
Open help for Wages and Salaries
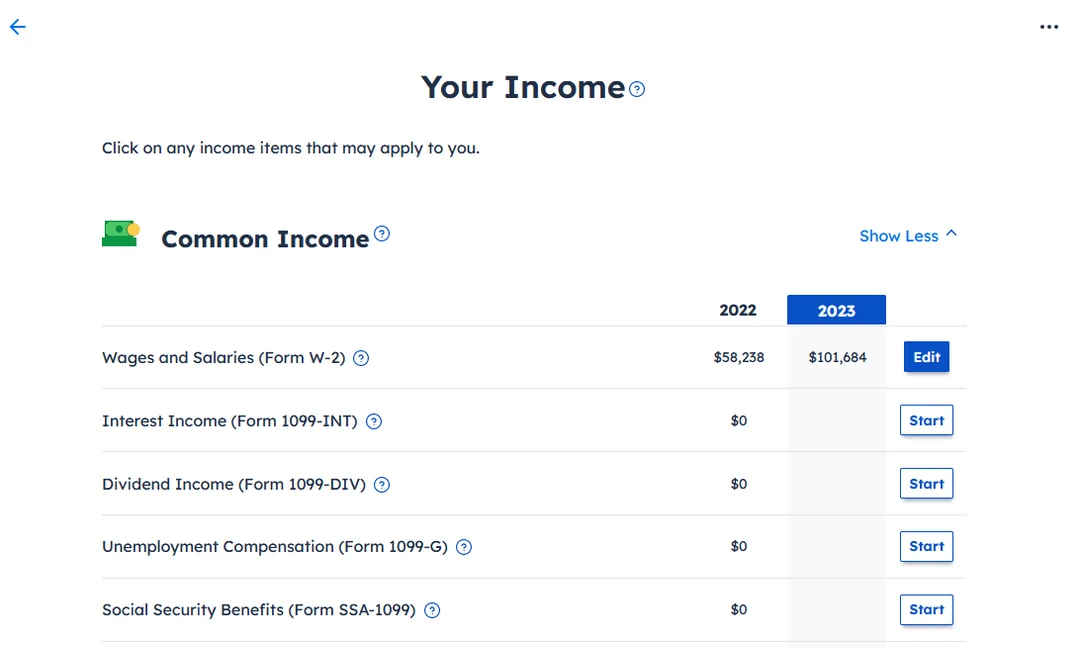[361, 357]
